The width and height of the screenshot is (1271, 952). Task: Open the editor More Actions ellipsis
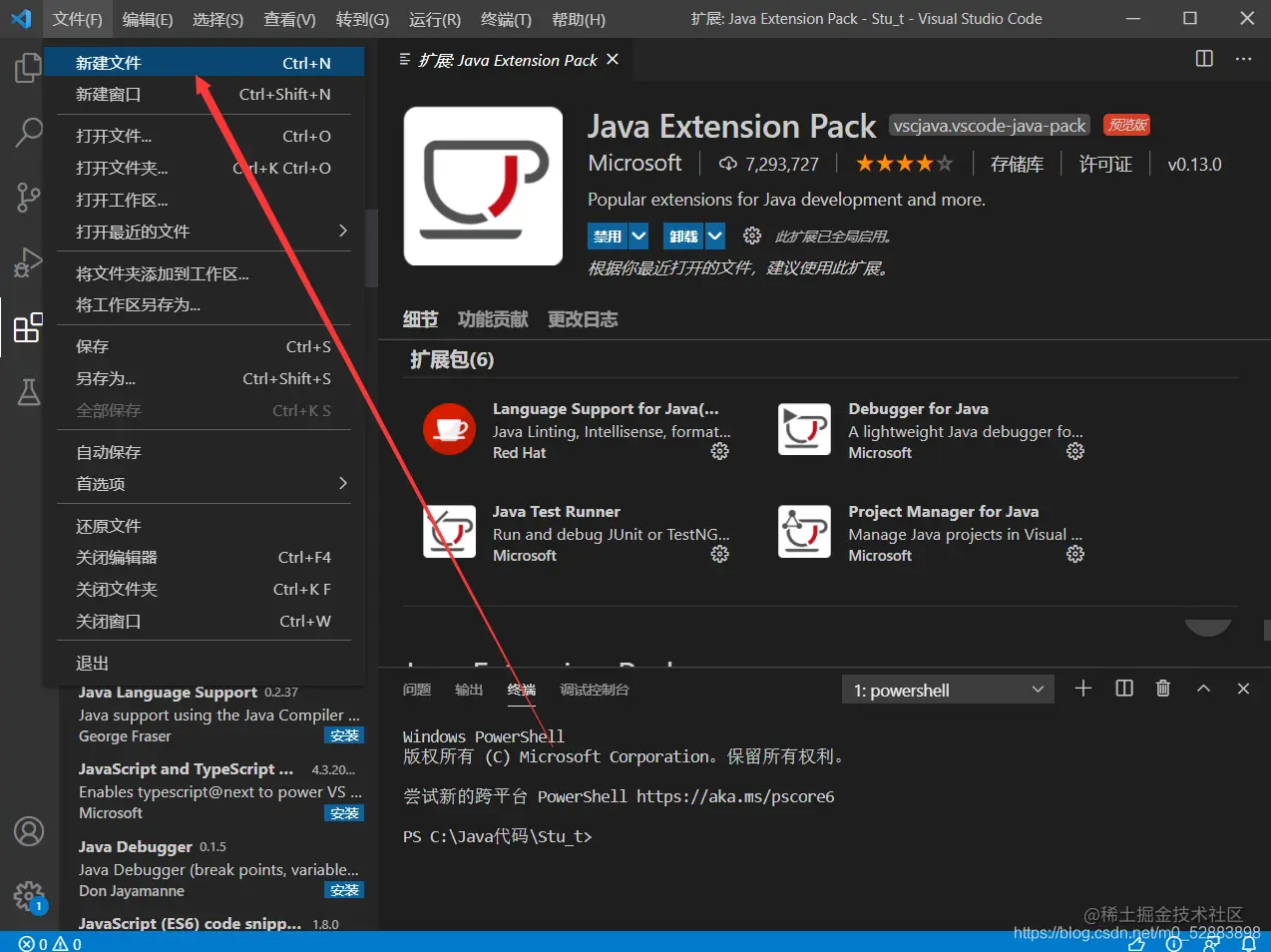tap(1243, 59)
